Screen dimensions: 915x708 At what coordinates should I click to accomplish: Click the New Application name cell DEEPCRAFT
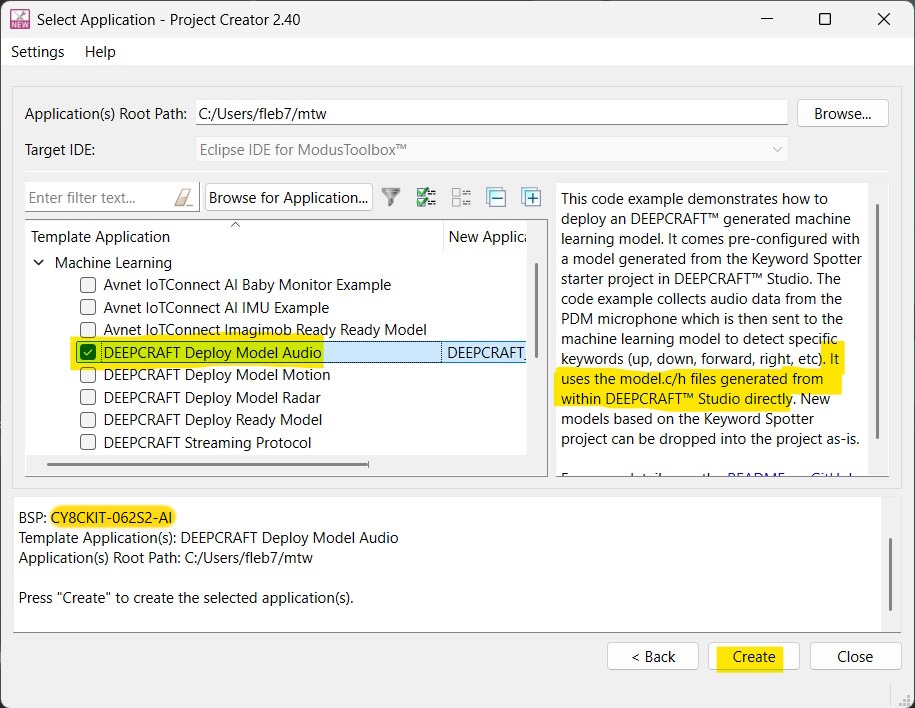[484, 353]
